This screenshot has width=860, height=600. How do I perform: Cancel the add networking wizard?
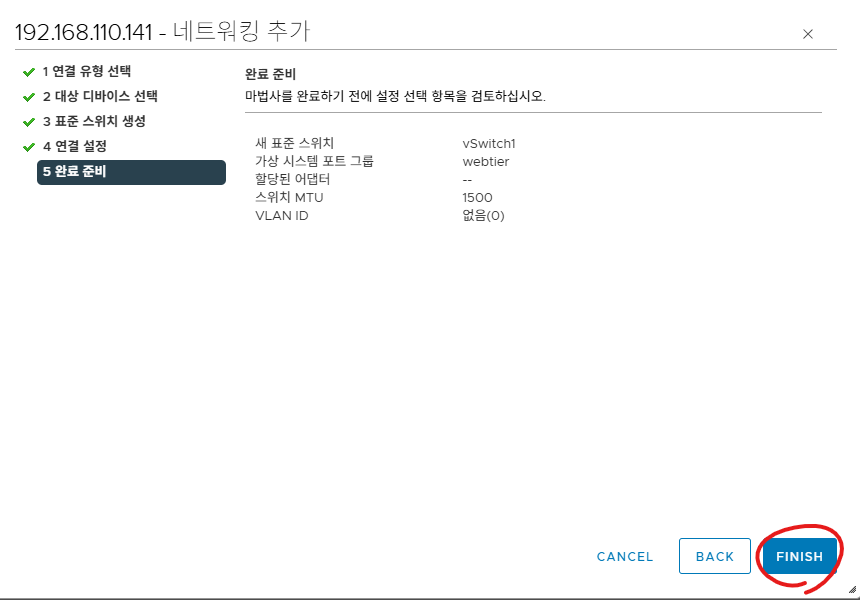625,557
